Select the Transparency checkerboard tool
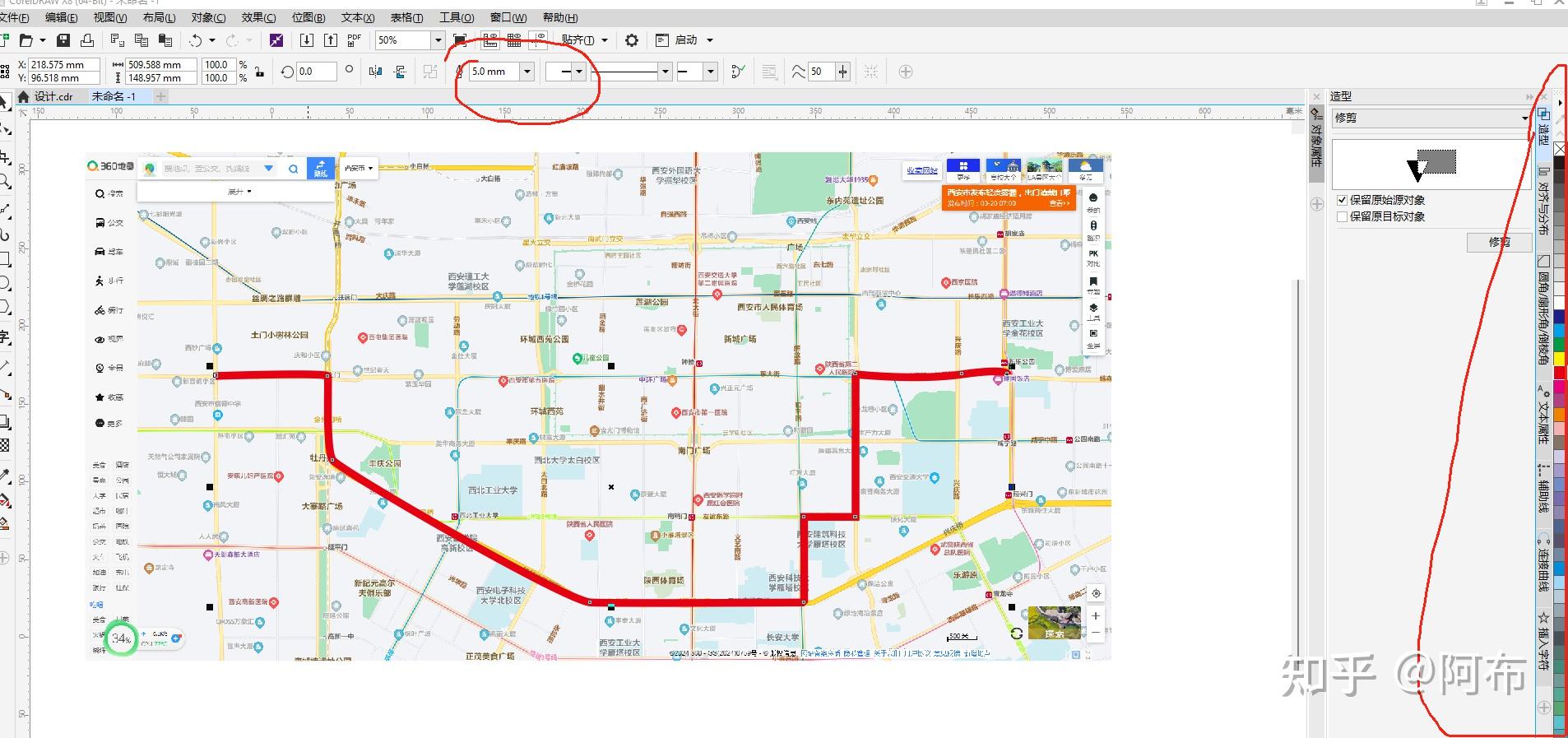 (4, 445)
